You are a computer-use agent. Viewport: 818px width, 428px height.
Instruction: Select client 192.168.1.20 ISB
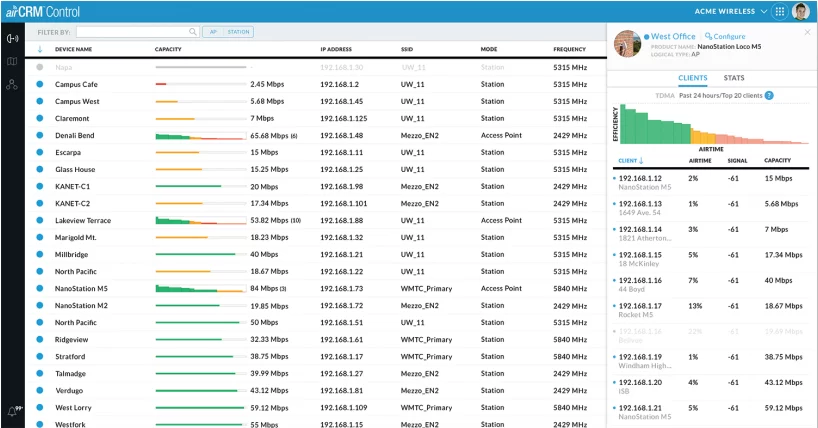click(711, 386)
